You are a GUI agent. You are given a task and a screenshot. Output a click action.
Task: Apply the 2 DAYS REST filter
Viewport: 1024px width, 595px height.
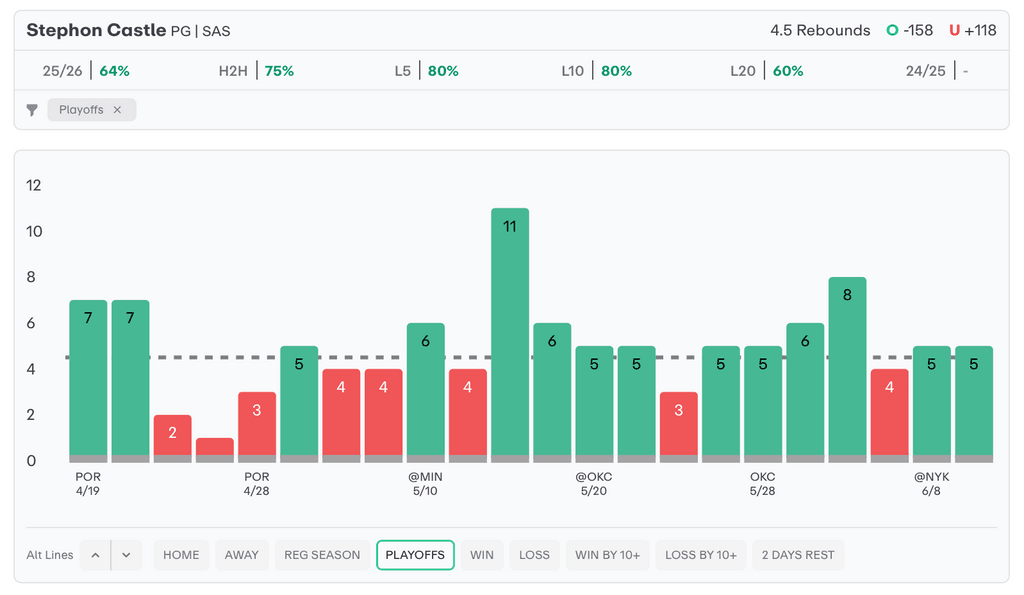tap(798, 555)
